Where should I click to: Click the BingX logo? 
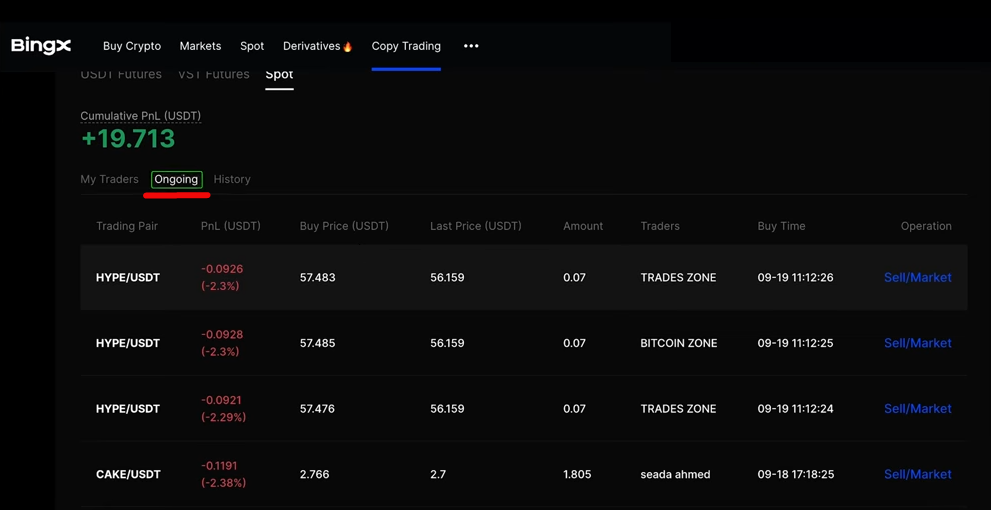pos(41,46)
